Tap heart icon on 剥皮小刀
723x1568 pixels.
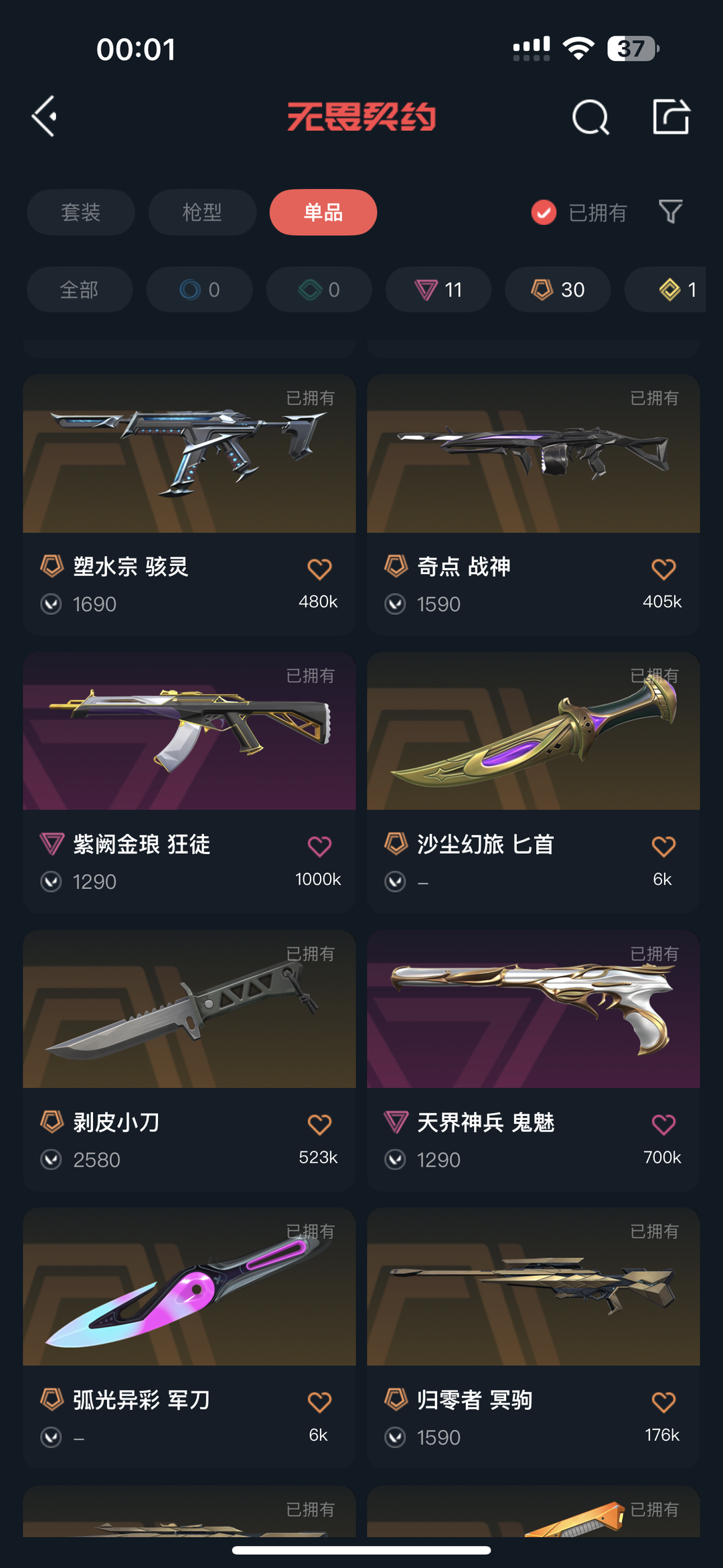319,1124
